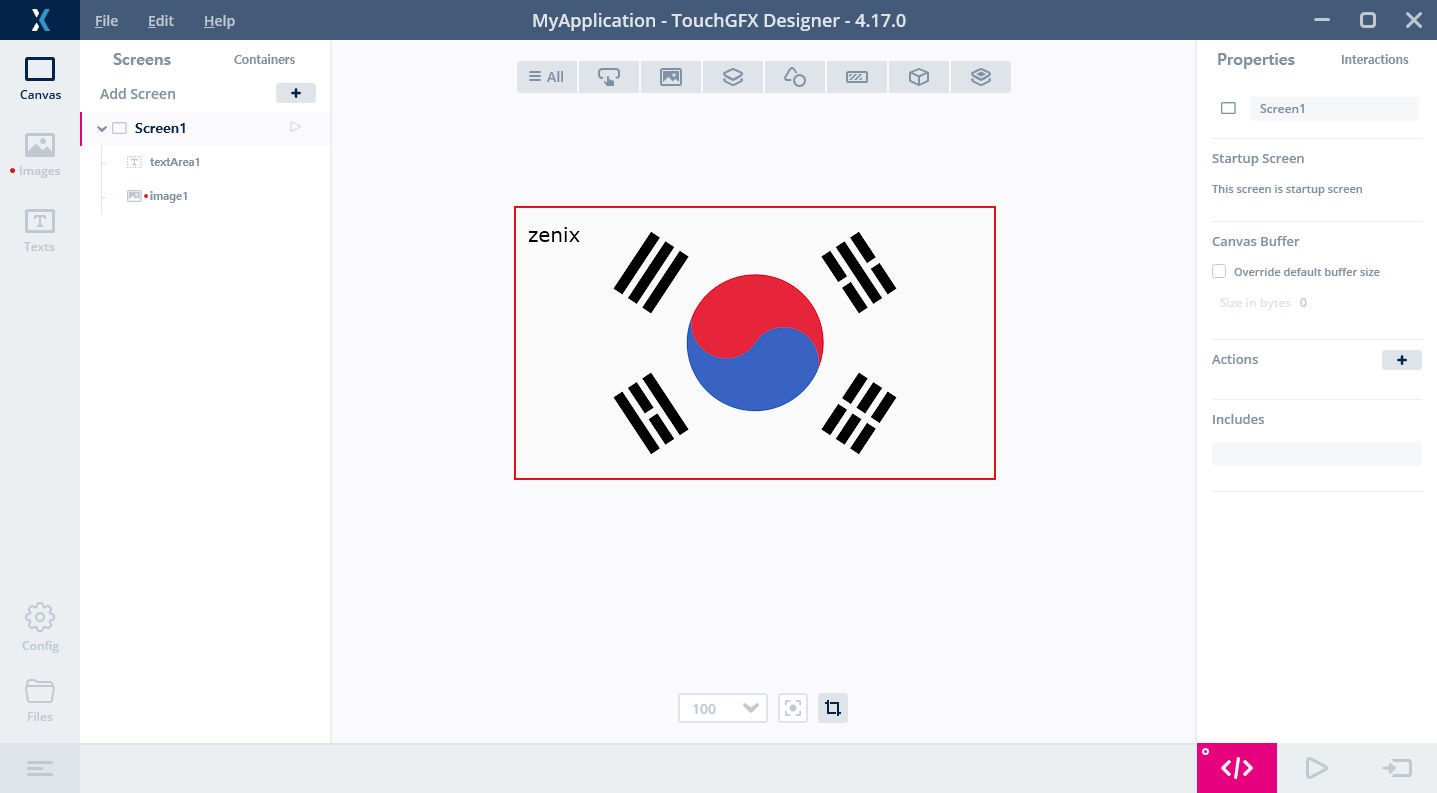Open the Progress indicators widget category
Screen dimensions: 1437x793
[x=857, y=77]
